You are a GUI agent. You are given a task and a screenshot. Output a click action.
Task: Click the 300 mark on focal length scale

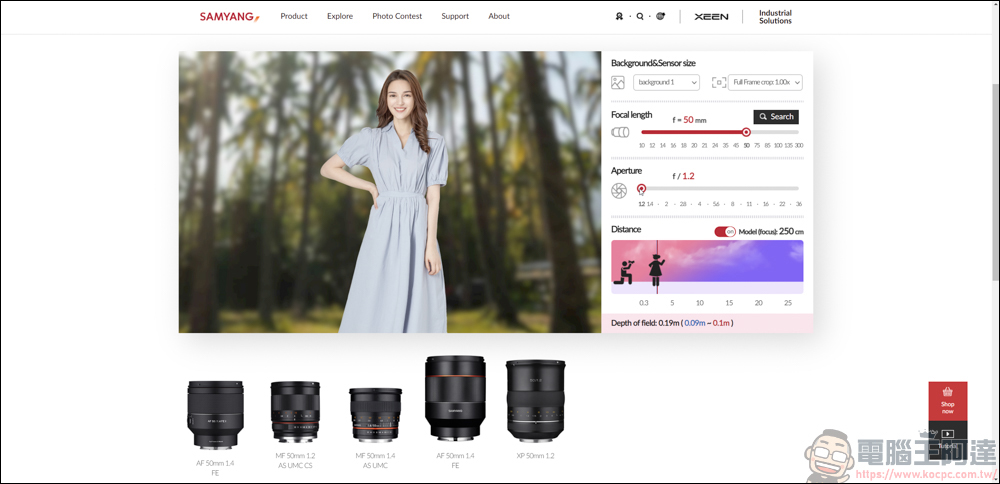[x=799, y=145]
